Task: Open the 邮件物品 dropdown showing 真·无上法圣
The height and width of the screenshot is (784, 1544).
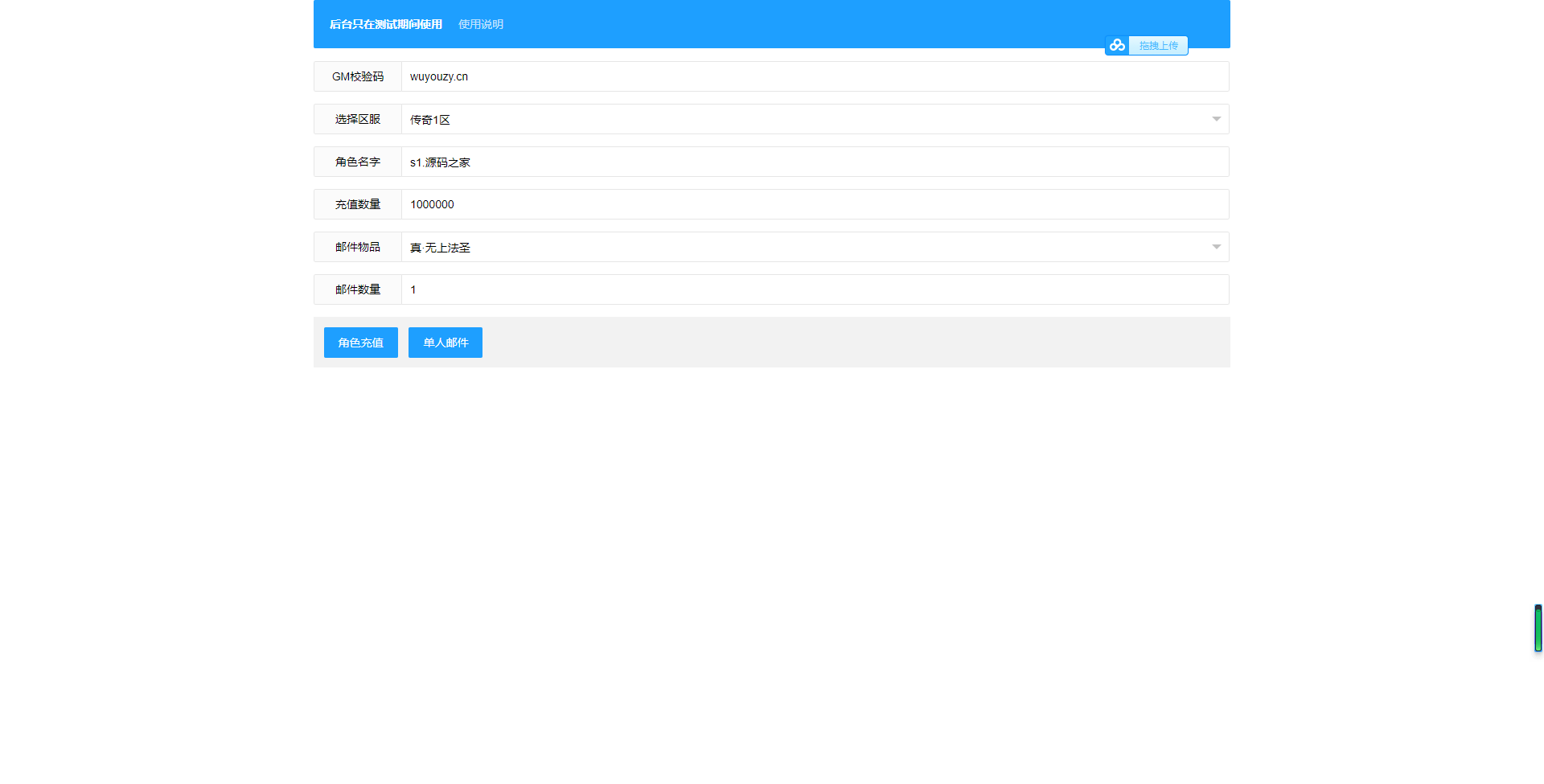Action: (x=815, y=247)
